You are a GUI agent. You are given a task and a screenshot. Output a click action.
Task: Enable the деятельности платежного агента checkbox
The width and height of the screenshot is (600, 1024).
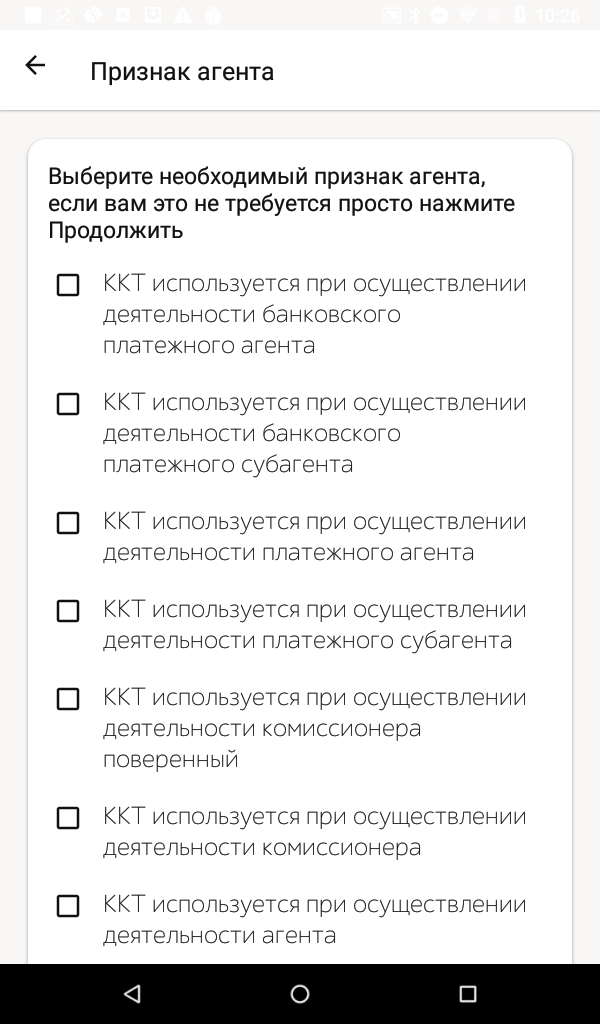(68, 523)
